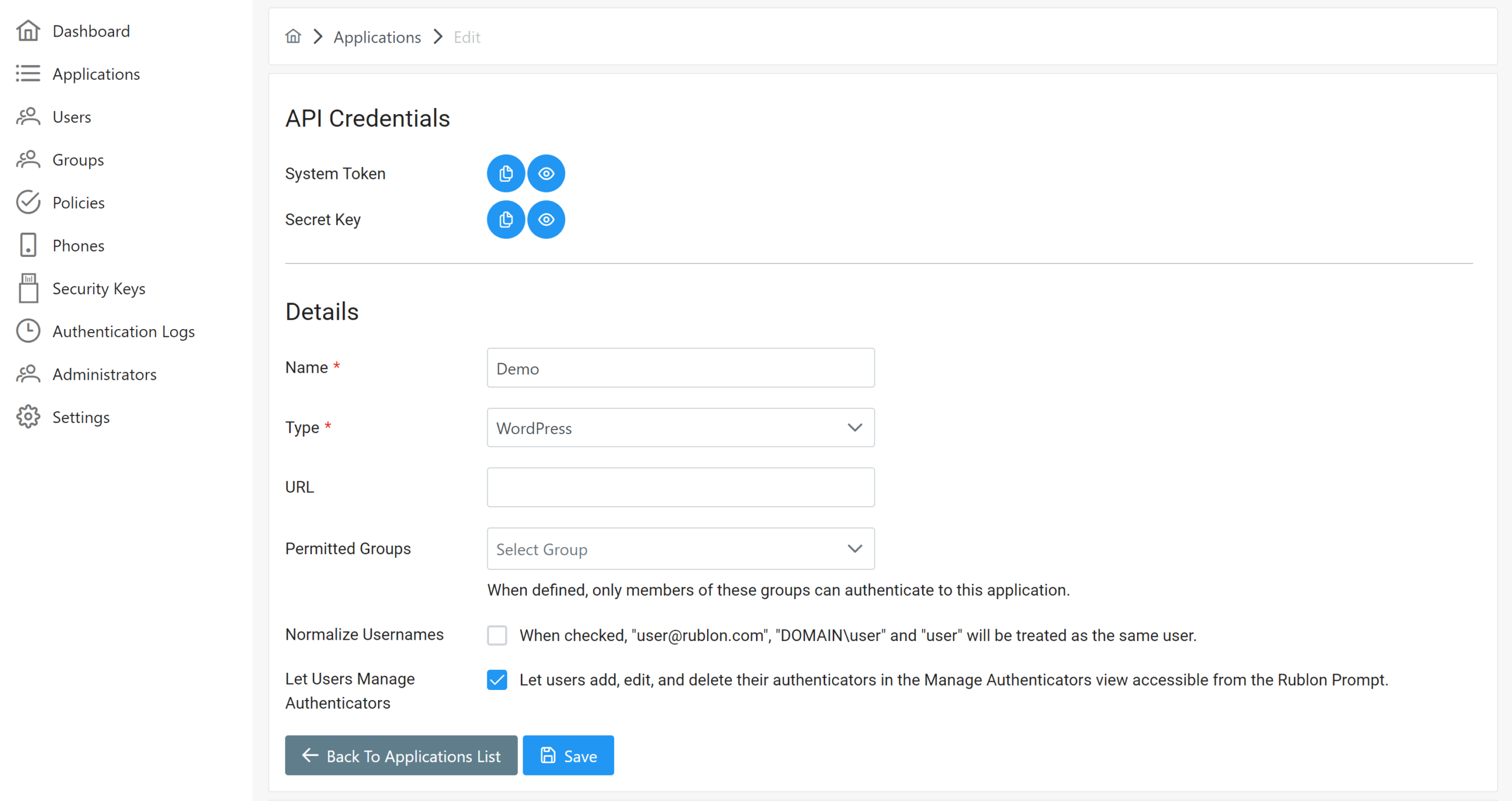The image size is (1512, 801).
Task: Reveal the System Token with eye icon
Action: coord(546,174)
